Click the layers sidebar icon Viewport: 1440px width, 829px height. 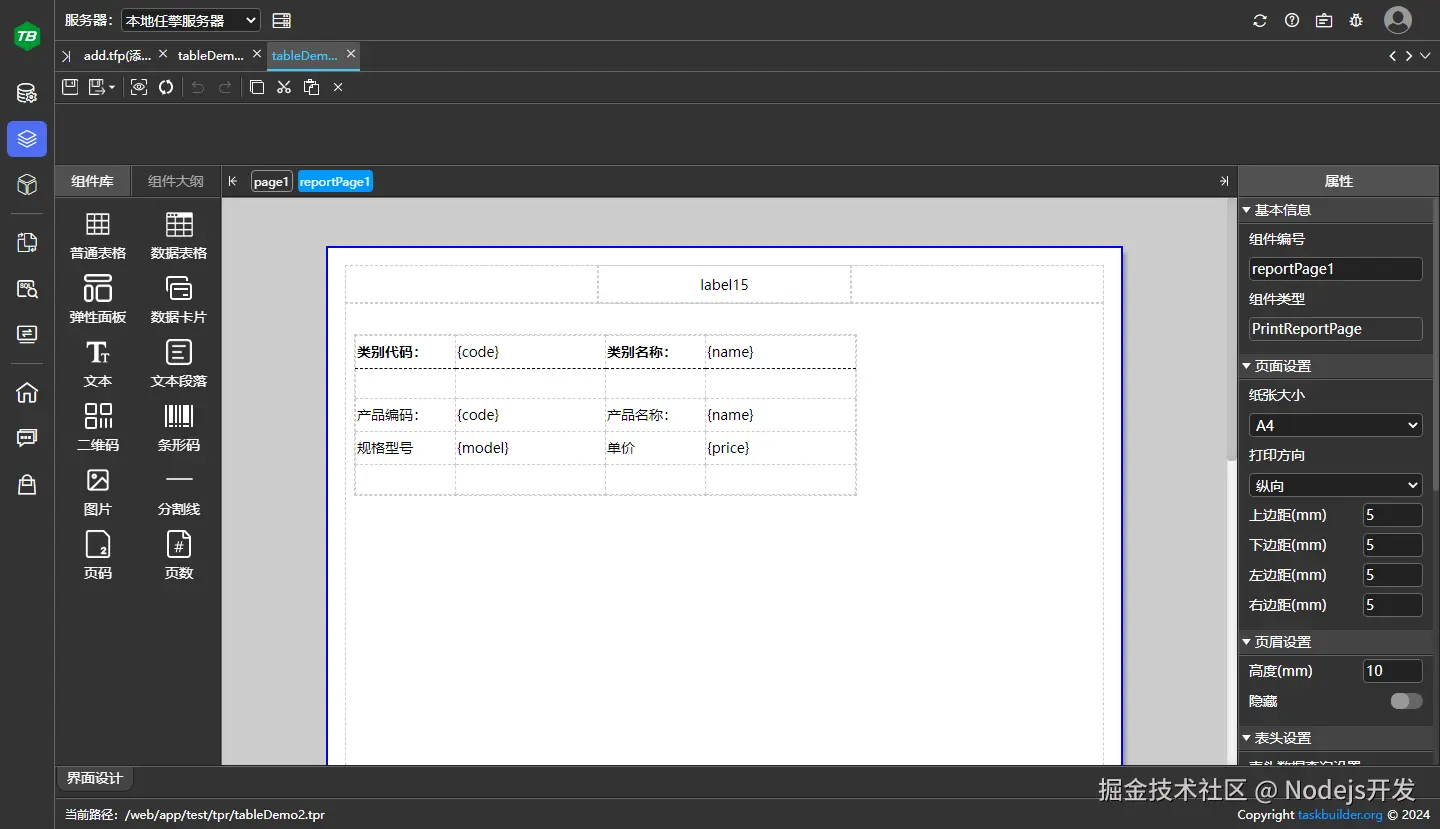pos(27,139)
